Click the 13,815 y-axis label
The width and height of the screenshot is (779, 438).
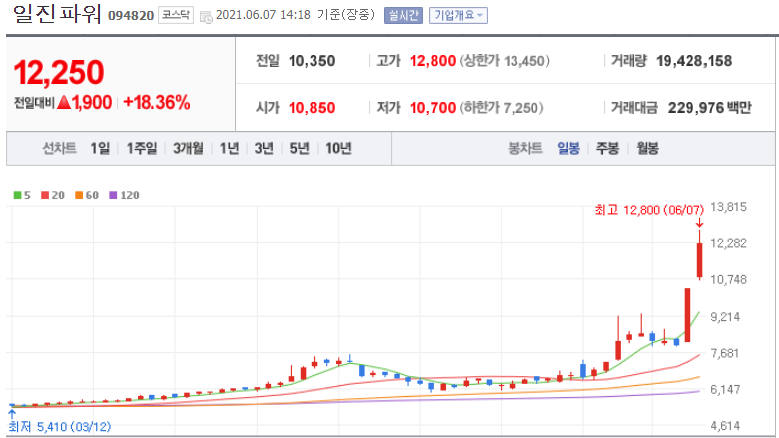click(x=728, y=207)
